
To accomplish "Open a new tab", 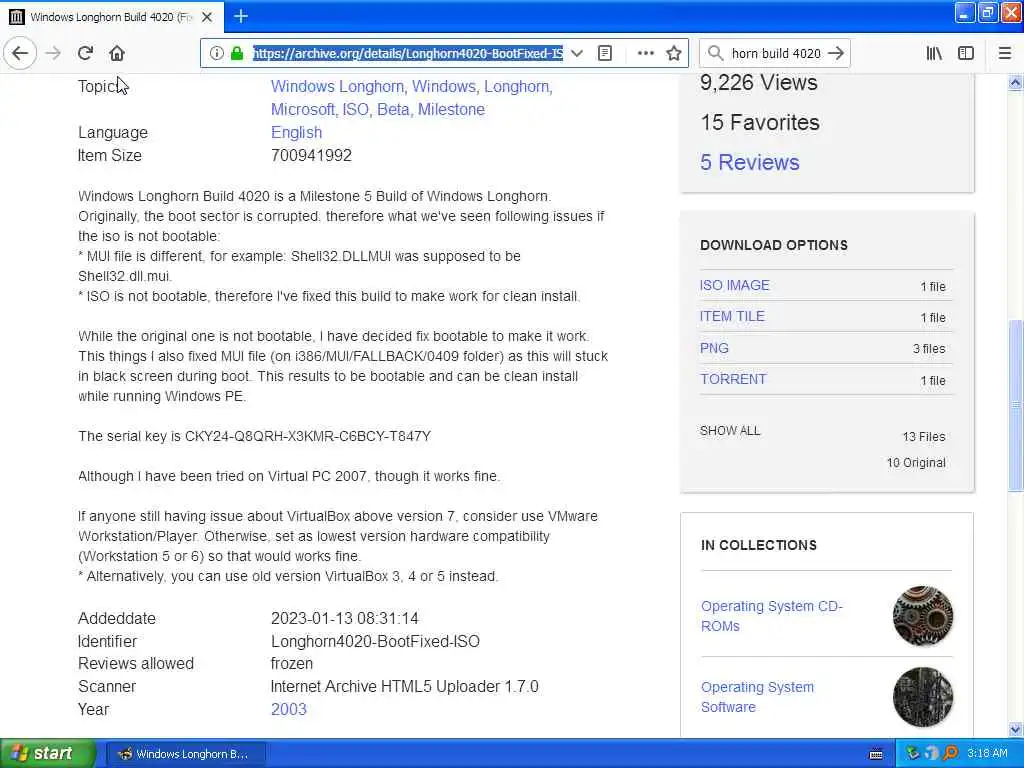I will tap(240, 16).
